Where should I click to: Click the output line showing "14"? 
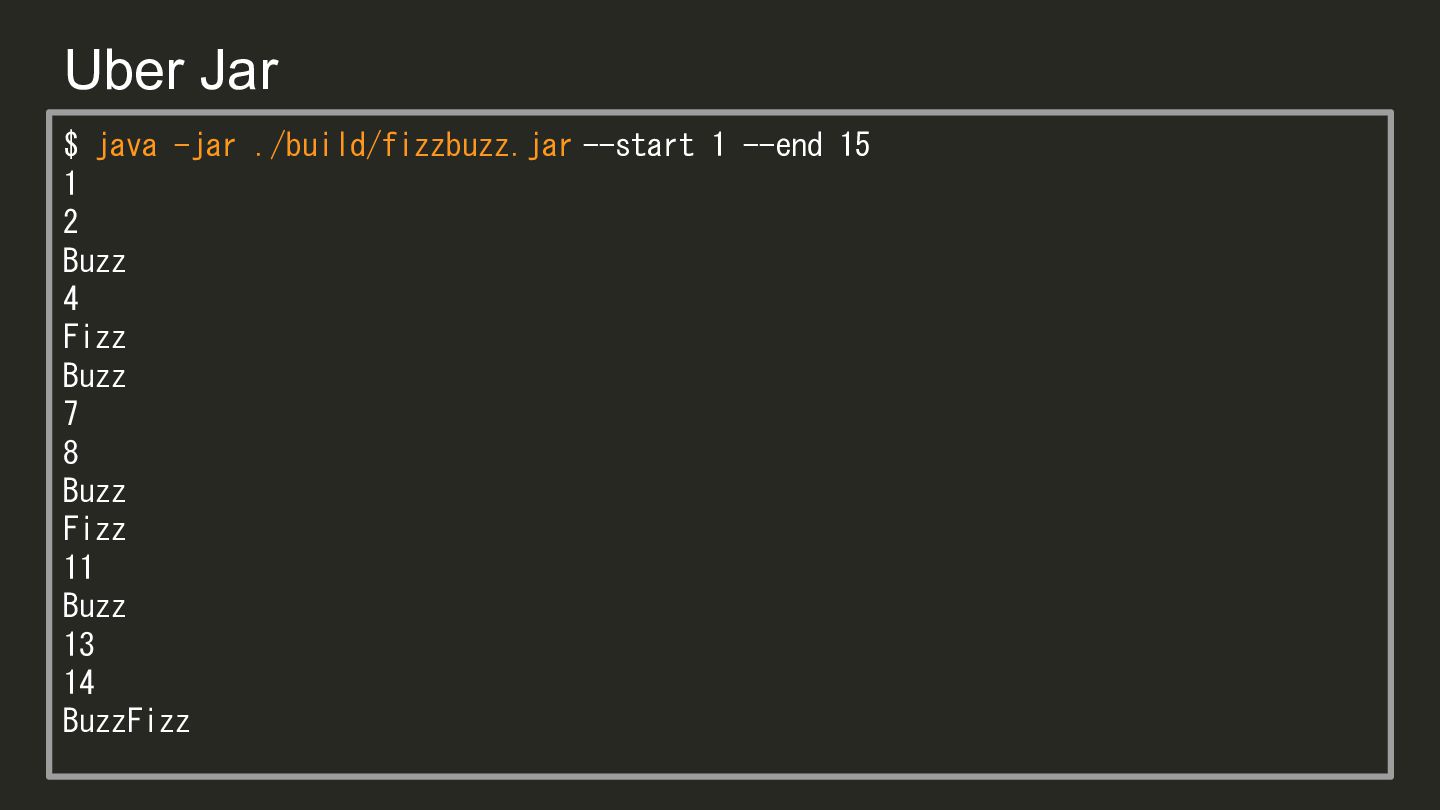click(x=78, y=683)
